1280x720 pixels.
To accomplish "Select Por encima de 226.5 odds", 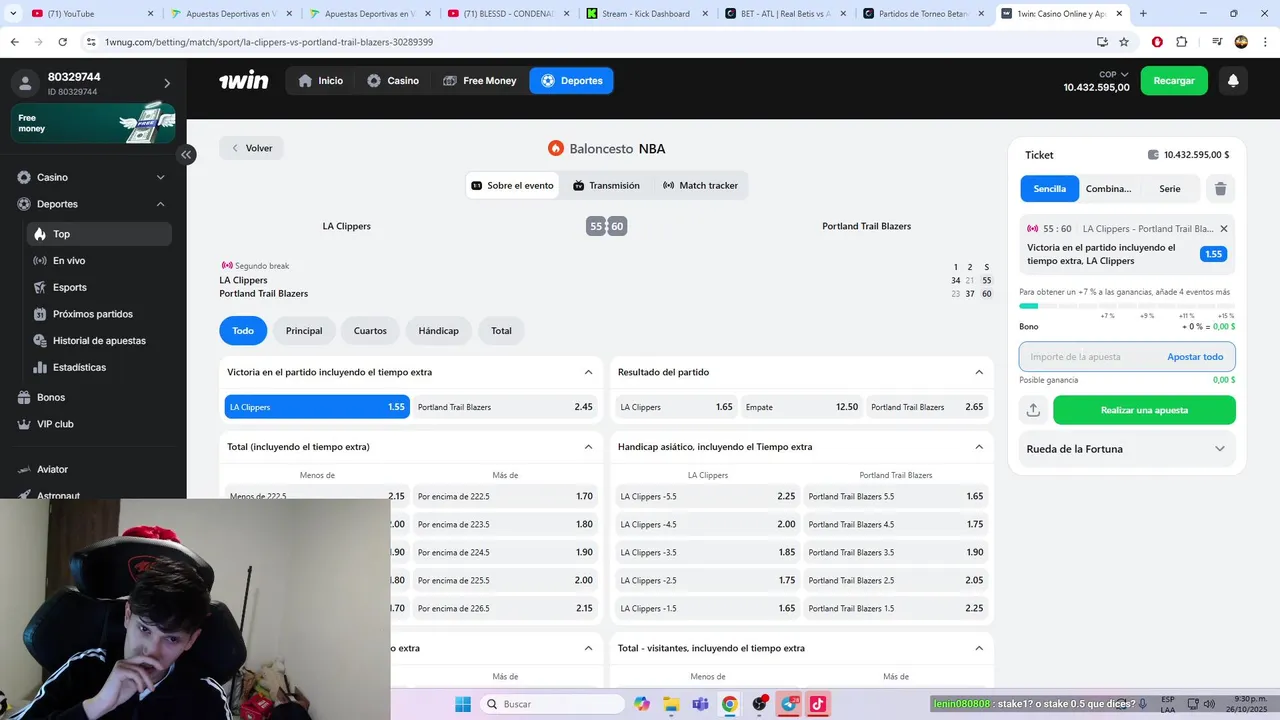I will 505,608.
